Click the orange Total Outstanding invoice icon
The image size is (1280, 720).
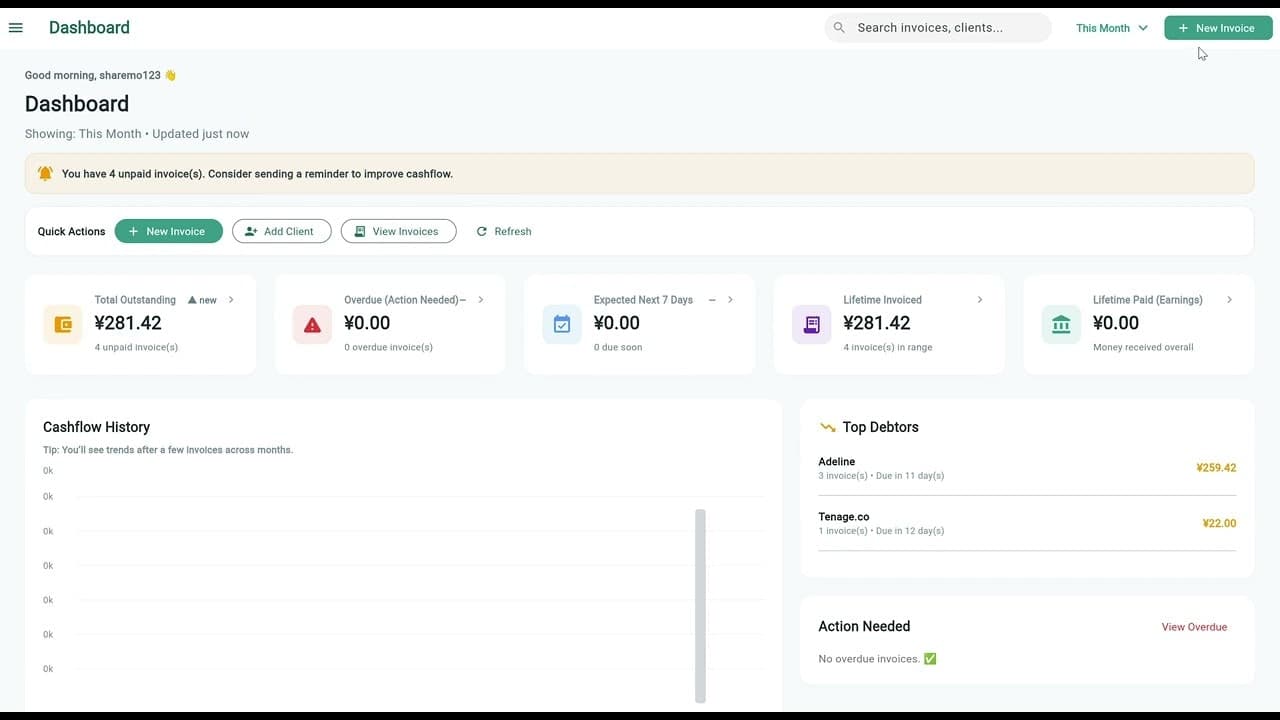click(62, 324)
